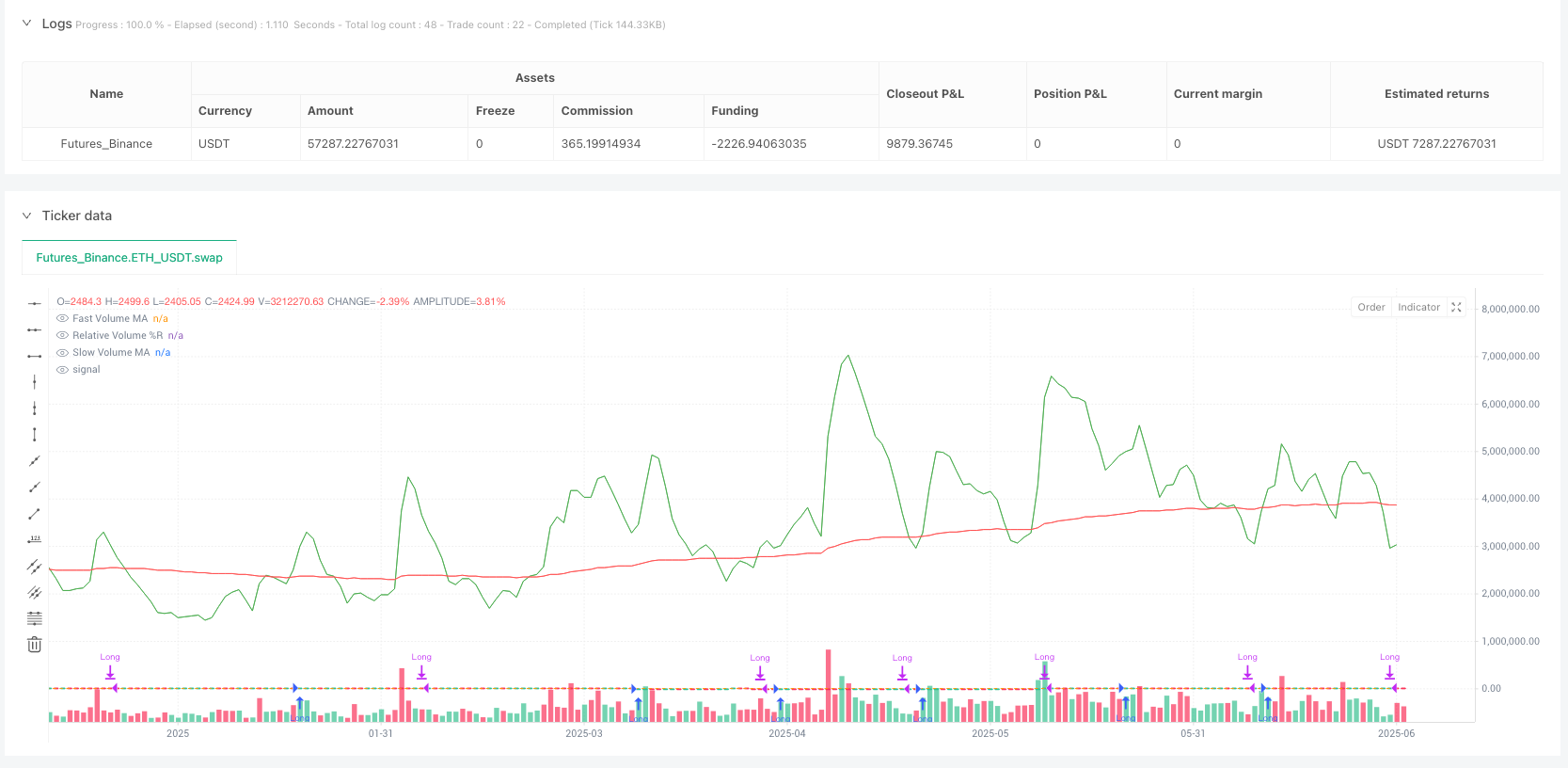Select the diagonal line segment drawing tool
Viewport: 1568px width, 768px height.
pos(35,514)
